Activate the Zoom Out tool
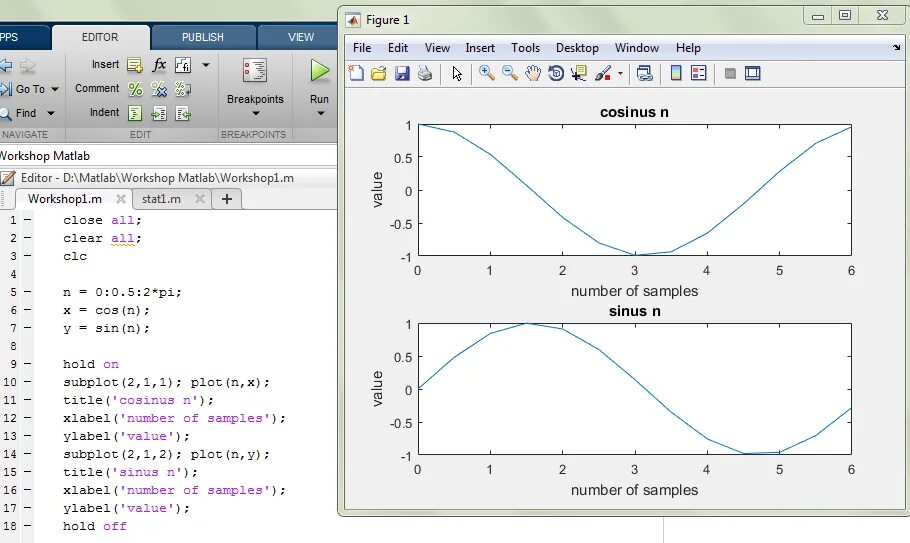This screenshot has width=910, height=543. pos(510,73)
